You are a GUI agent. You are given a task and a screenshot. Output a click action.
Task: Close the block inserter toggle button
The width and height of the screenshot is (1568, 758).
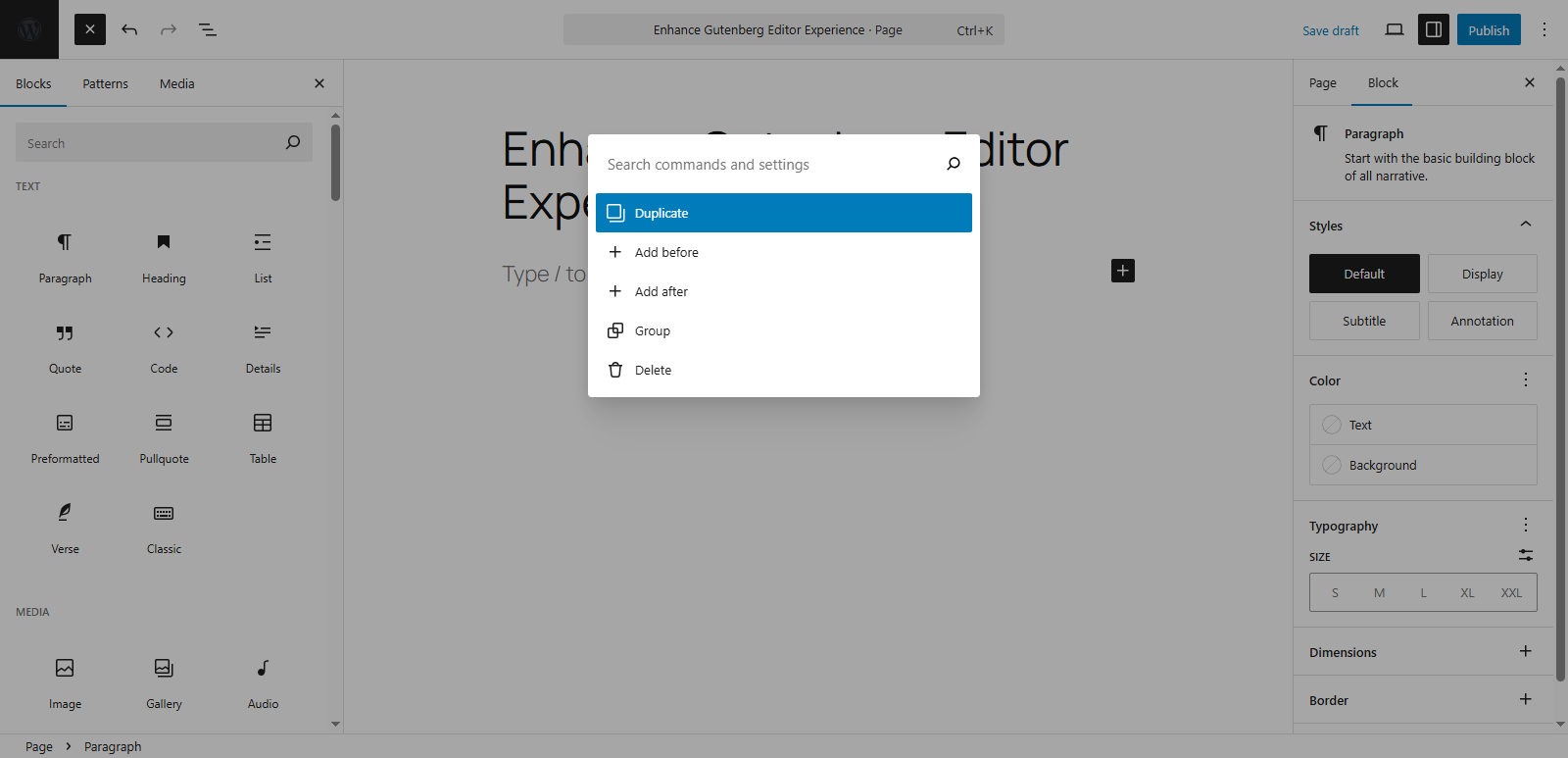(x=90, y=29)
